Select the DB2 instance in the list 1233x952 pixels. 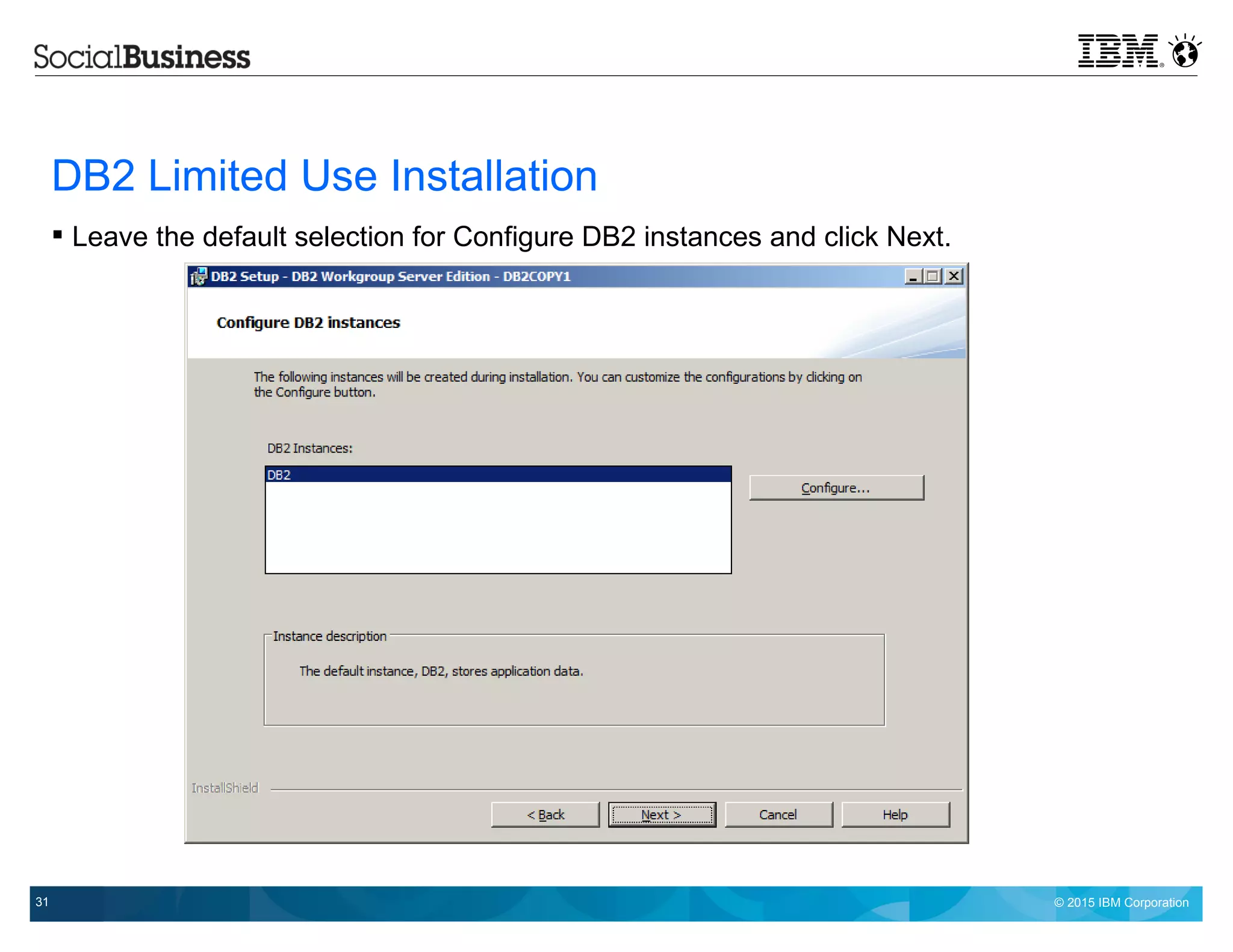click(x=498, y=475)
